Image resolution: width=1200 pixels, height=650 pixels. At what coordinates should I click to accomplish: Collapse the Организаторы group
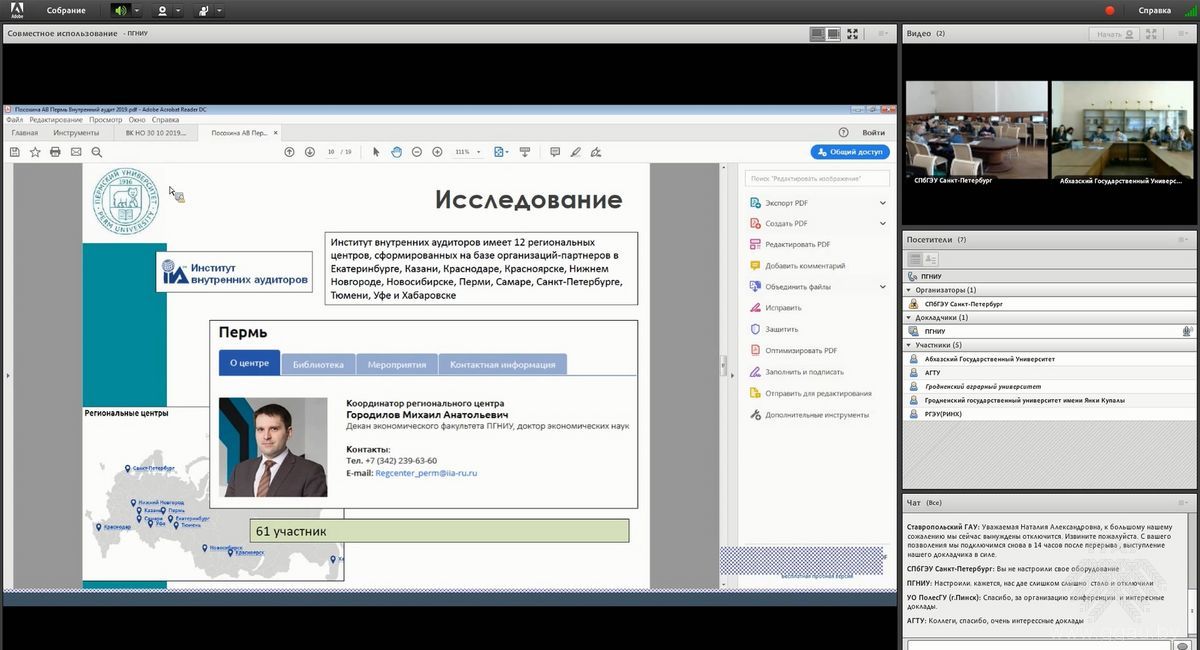[x=909, y=290]
